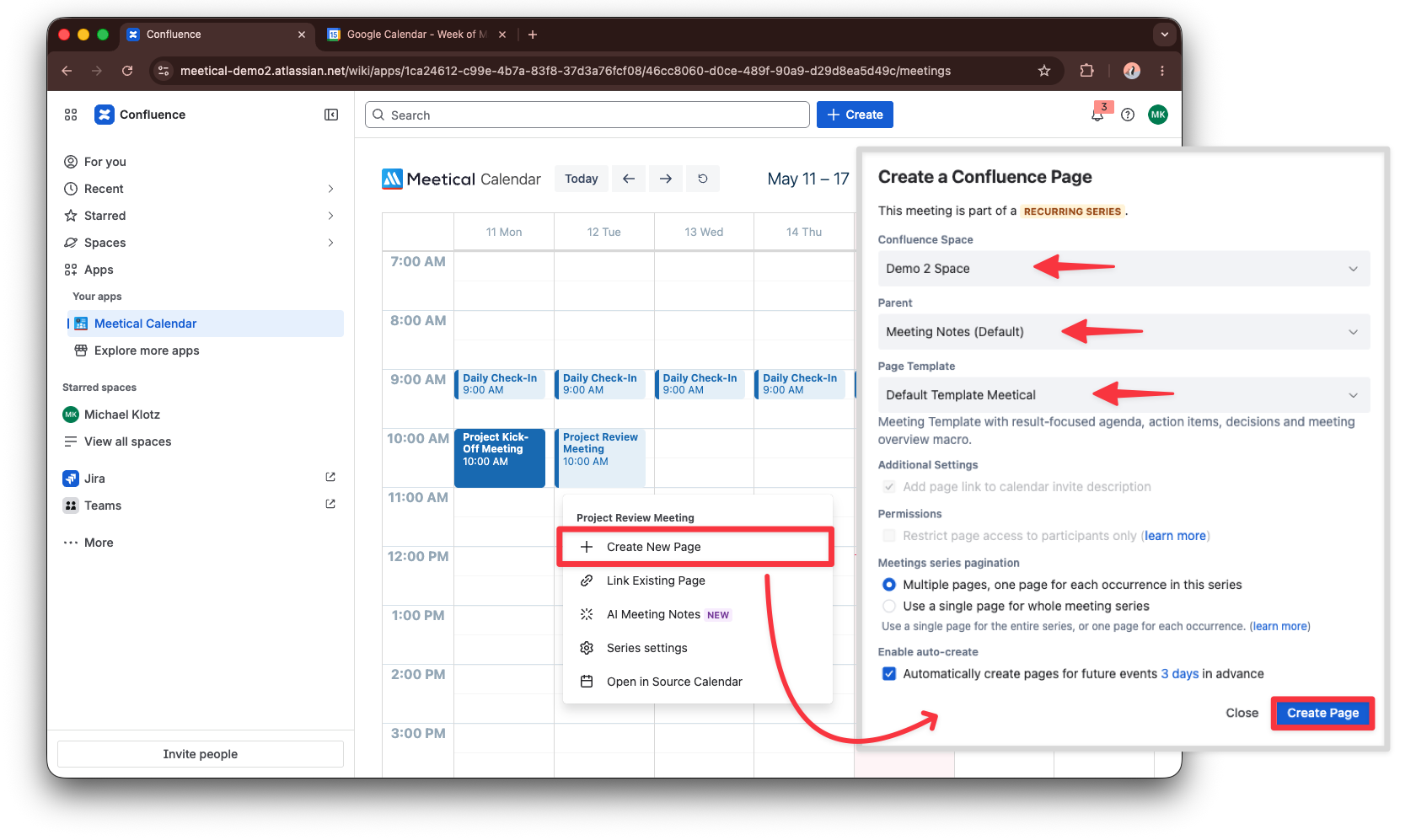The width and height of the screenshot is (1416, 840).
Task: Go forward in browser history
Action: pos(97,71)
